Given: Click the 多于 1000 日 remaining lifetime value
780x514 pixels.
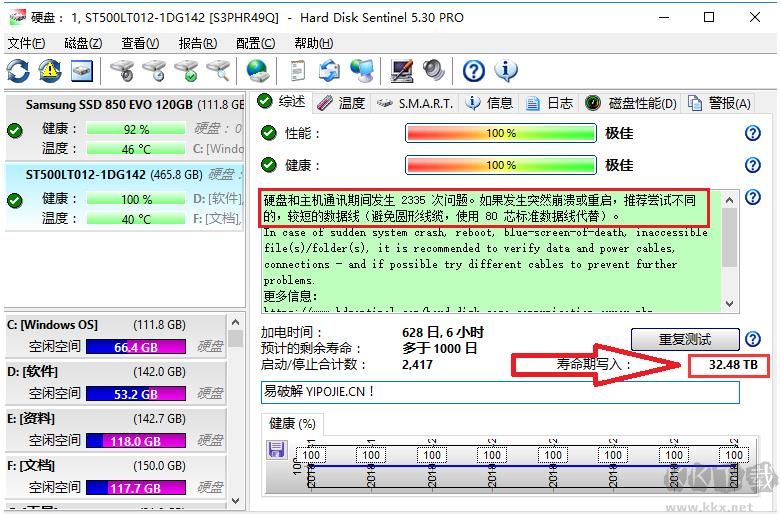Looking at the screenshot, I should point(439,348).
